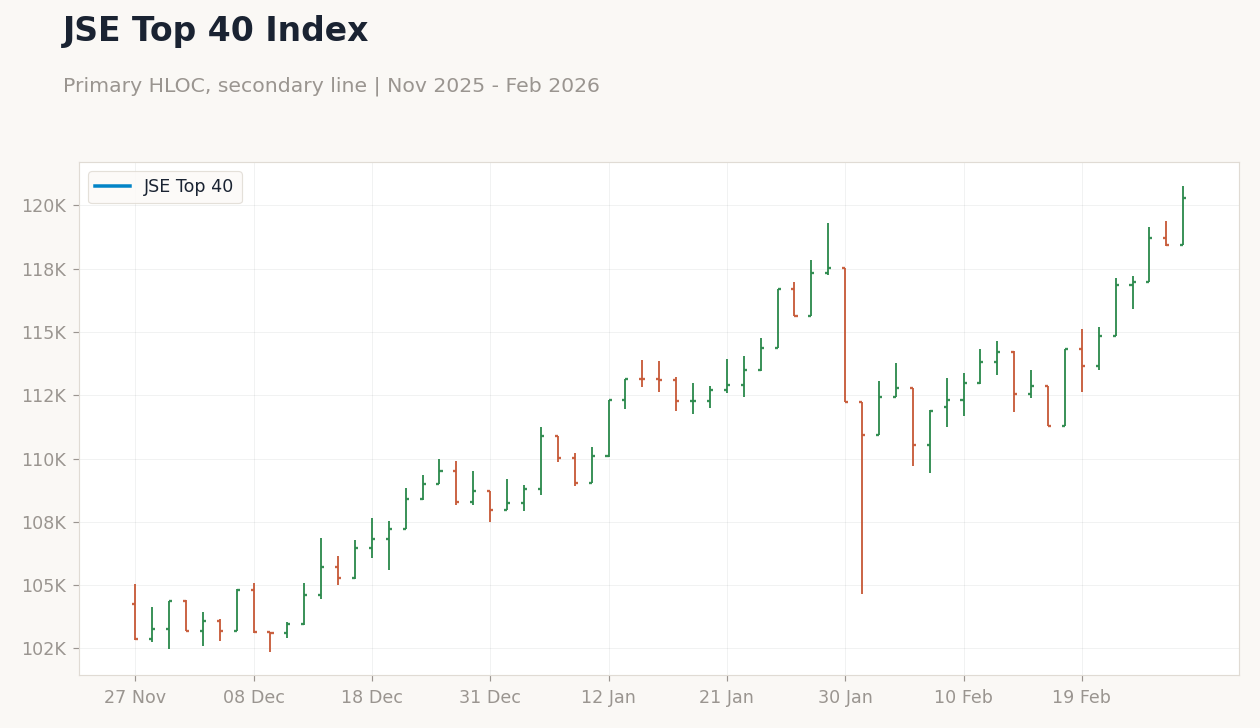
Task: Select the 21 Jan x-axis label
Action: [727, 698]
